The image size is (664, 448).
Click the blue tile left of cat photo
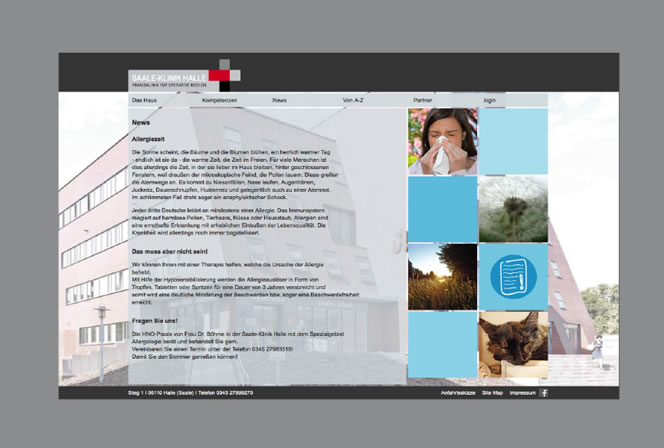443,344
